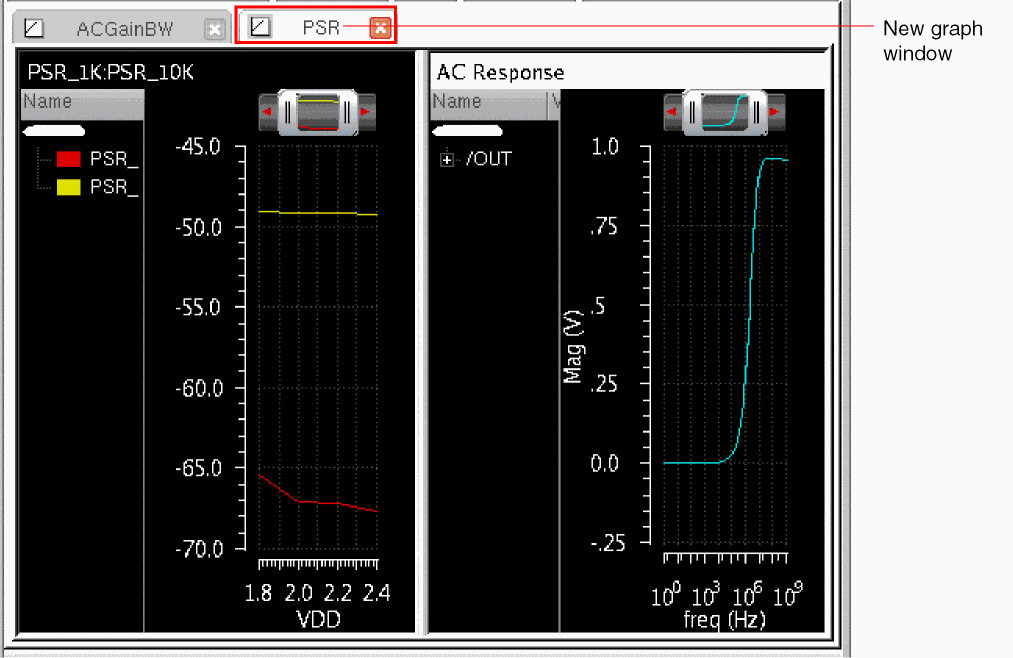Image resolution: width=1013 pixels, height=658 pixels.
Task: Select the /OUT signal in legend
Action: click(489, 159)
